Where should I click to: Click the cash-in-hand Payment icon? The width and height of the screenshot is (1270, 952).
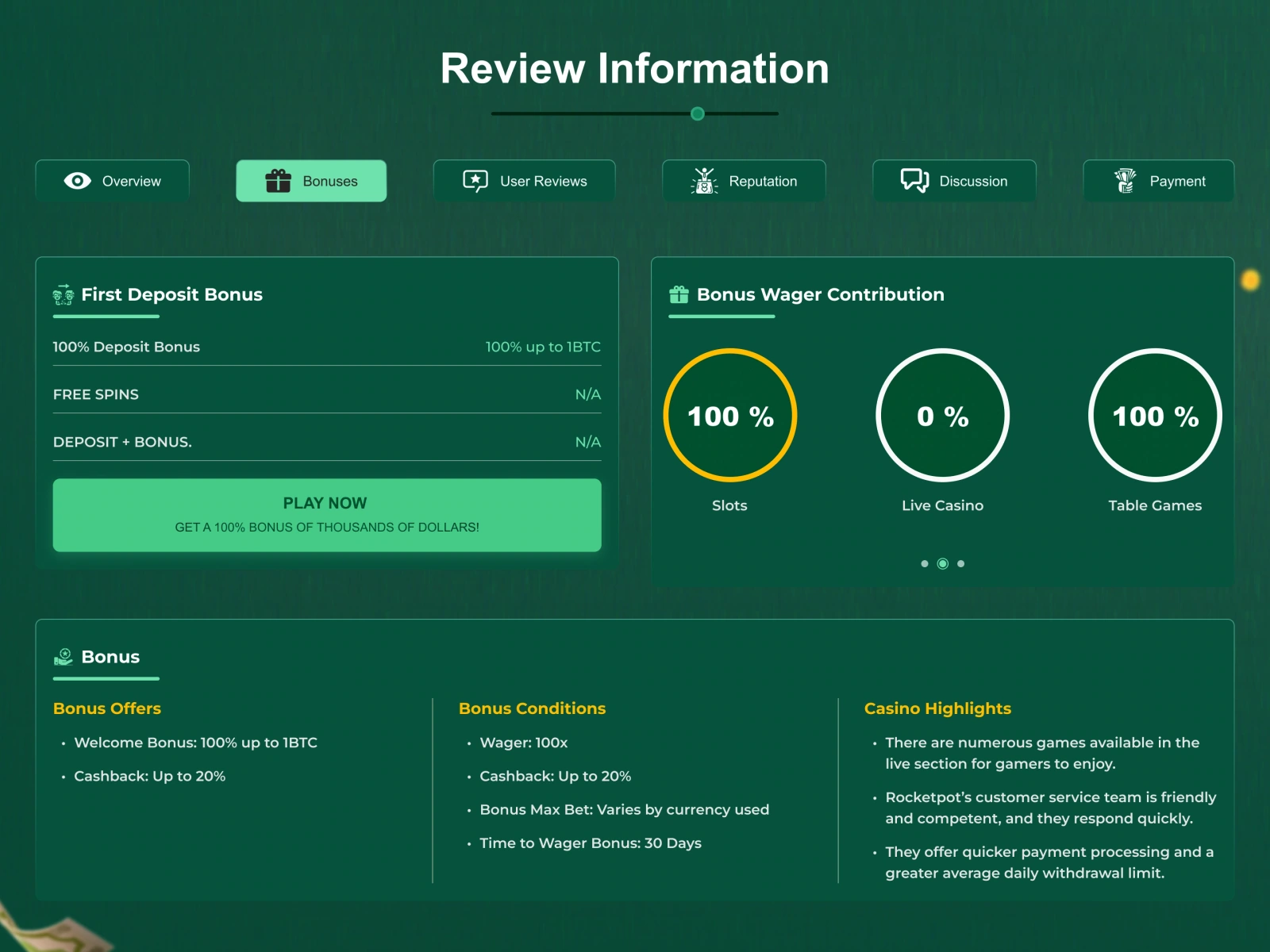[1125, 181]
